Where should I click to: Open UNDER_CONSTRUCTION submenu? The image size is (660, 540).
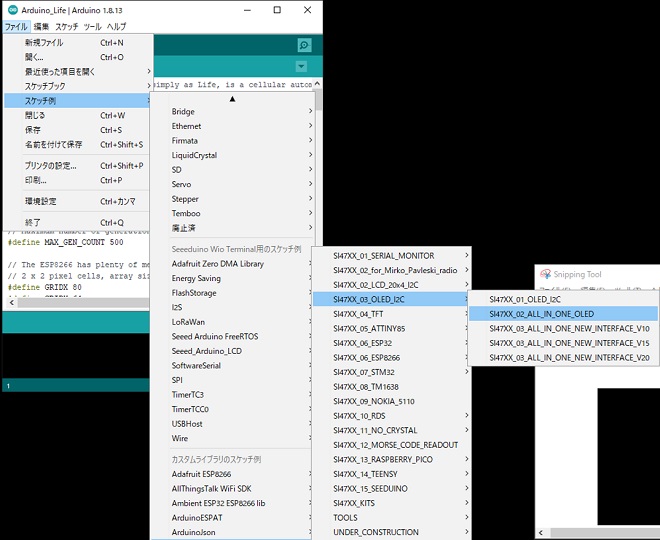pyautogui.click(x=391, y=532)
